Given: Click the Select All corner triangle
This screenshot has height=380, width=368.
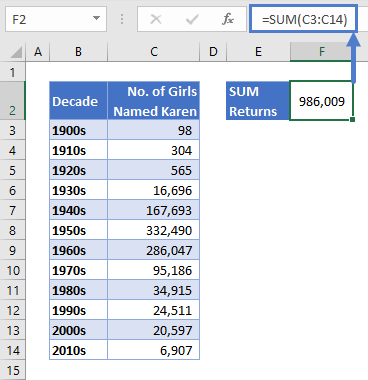Looking at the screenshot, I should 15,52.
